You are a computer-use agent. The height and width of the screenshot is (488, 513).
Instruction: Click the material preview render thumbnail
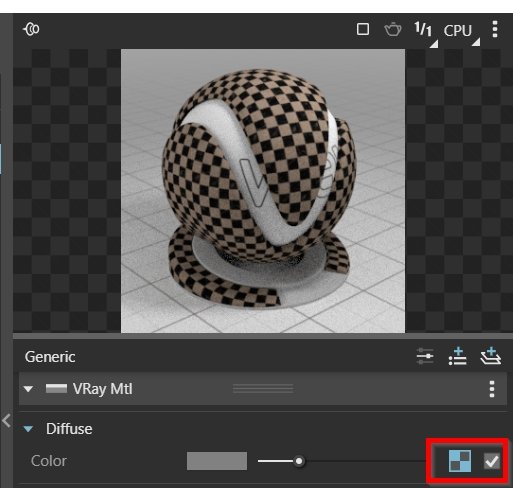263,191
